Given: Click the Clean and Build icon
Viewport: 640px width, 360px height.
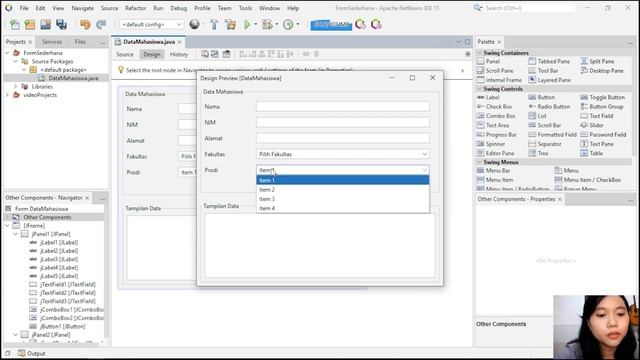Looking at the screenshot, I should (230, 24).
